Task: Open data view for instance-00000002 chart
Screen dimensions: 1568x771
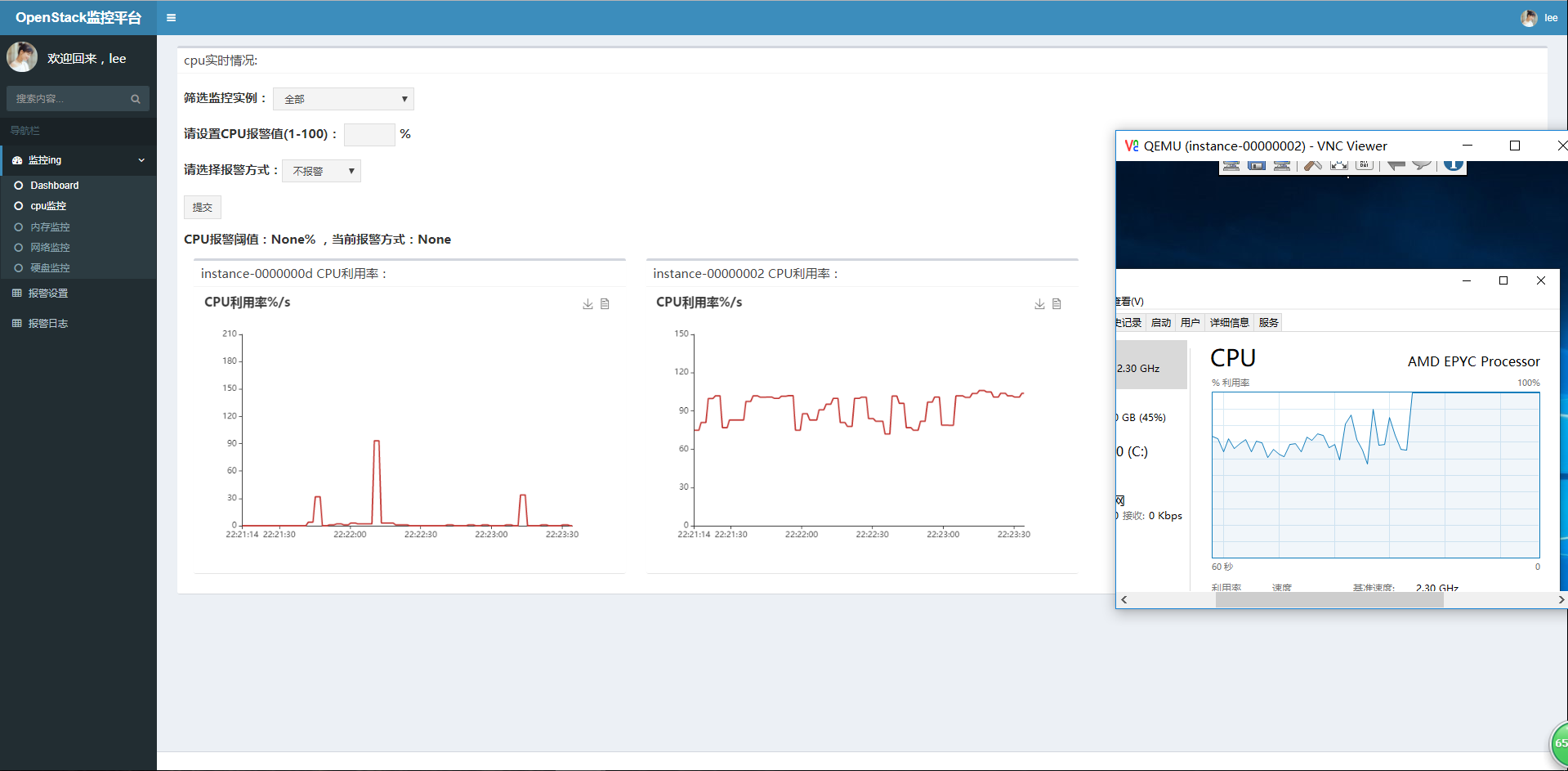Action: click(1056, 303)
